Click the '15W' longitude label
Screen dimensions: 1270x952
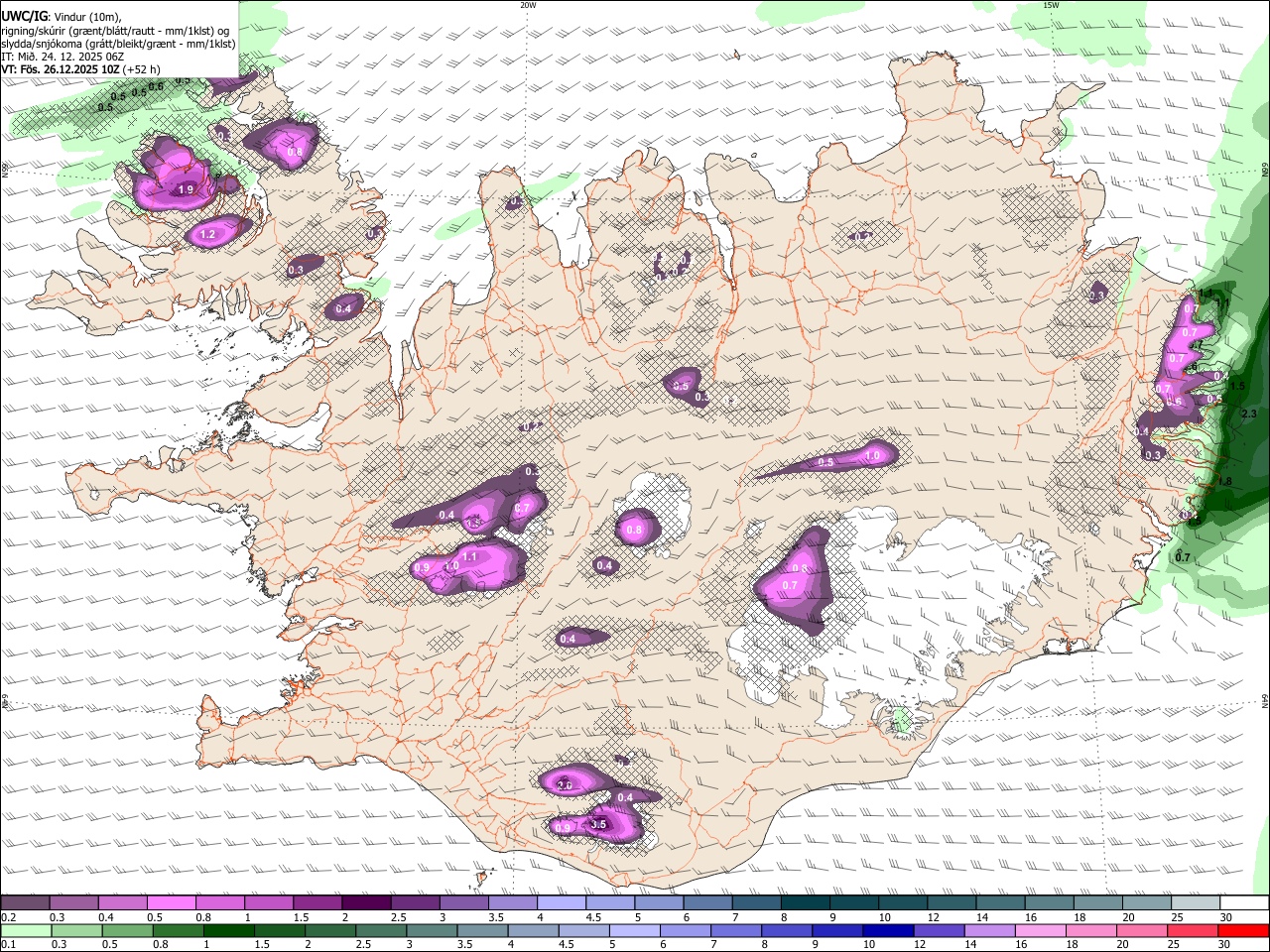1051,5
